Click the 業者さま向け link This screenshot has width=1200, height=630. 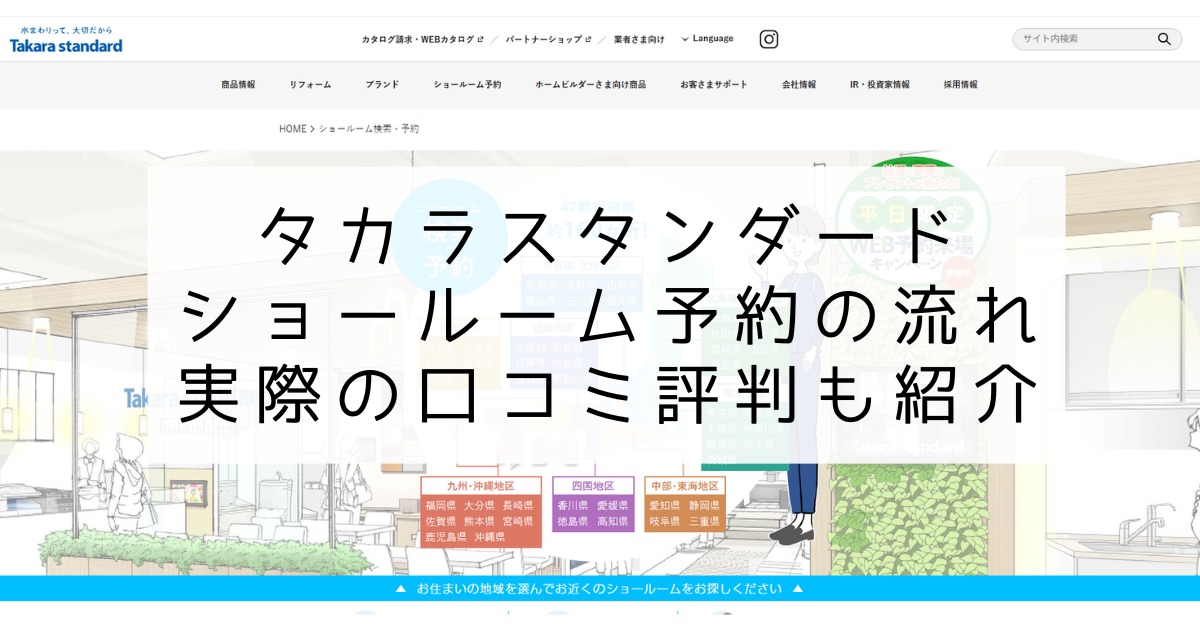pos(639,39)
